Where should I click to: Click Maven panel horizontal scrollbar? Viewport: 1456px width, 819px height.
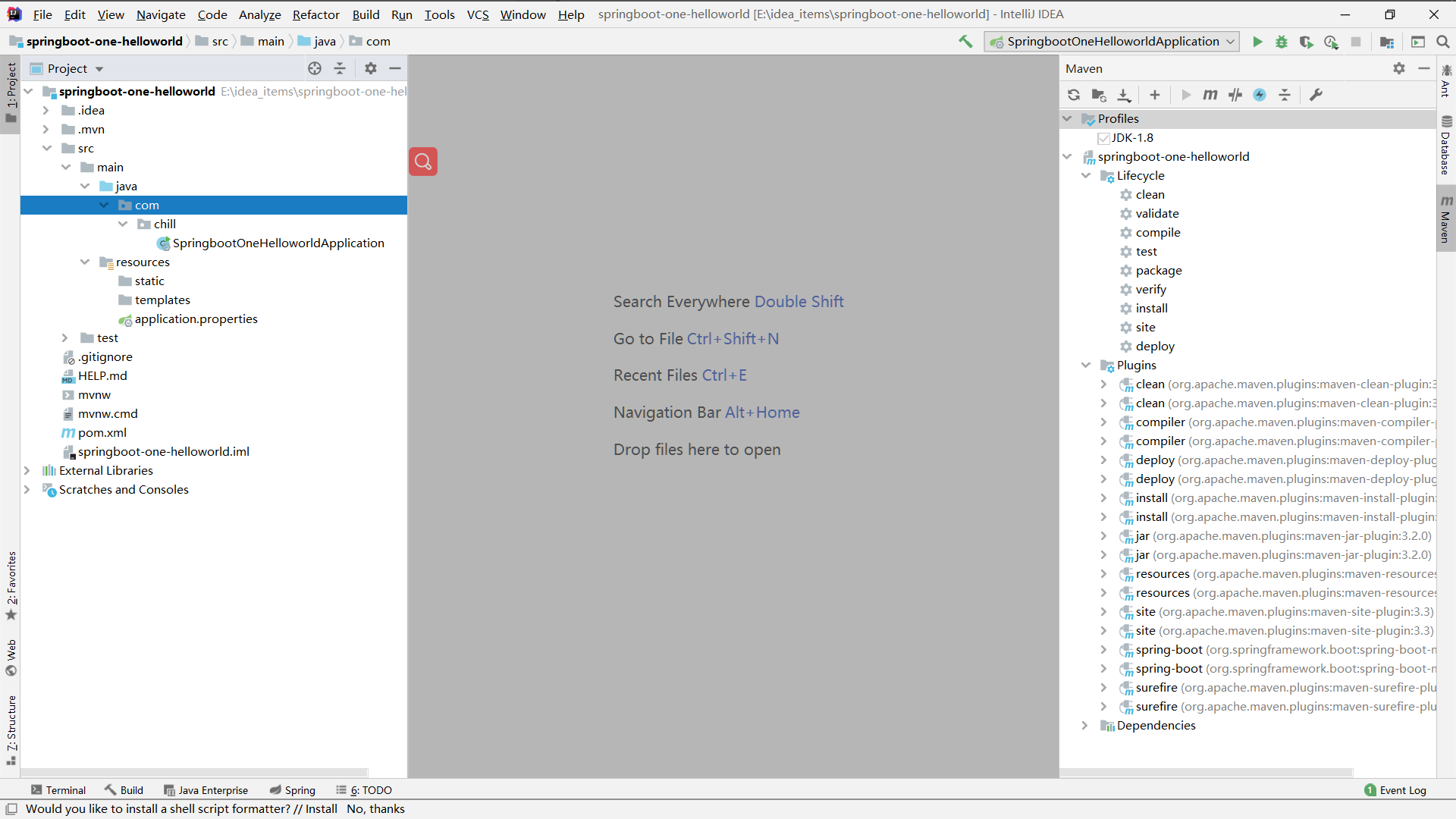click(x=1206, y=773)
